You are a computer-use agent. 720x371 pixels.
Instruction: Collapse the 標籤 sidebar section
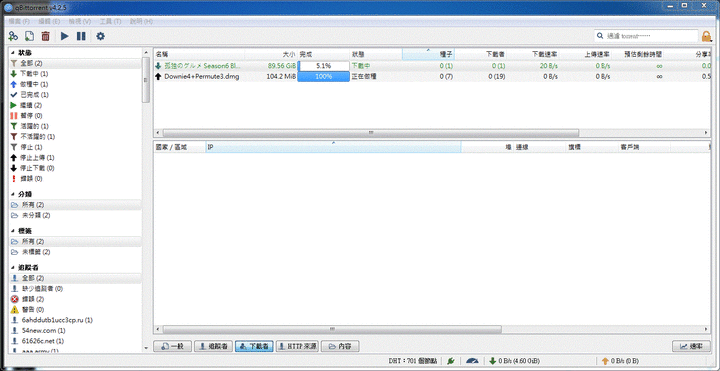pyautogui.click(x=13, y=231)
